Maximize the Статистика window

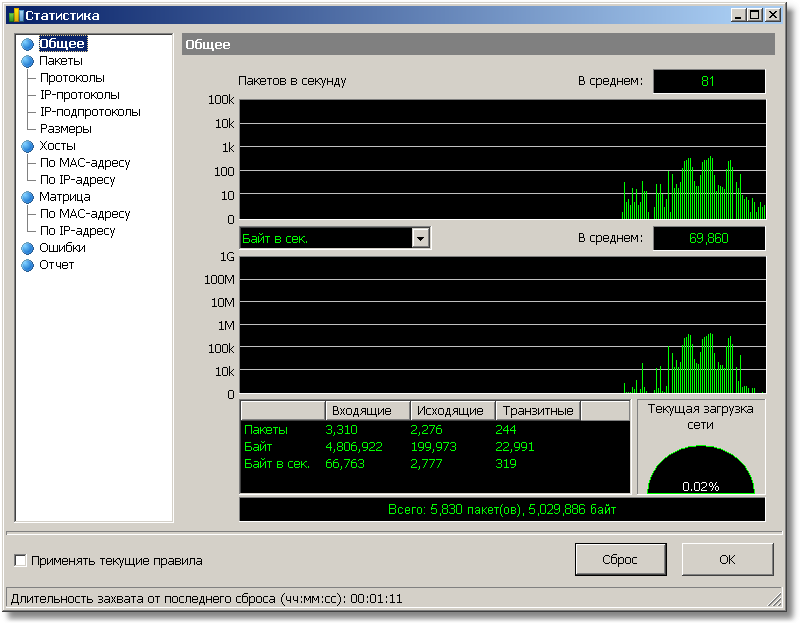[x=755, y=15]
